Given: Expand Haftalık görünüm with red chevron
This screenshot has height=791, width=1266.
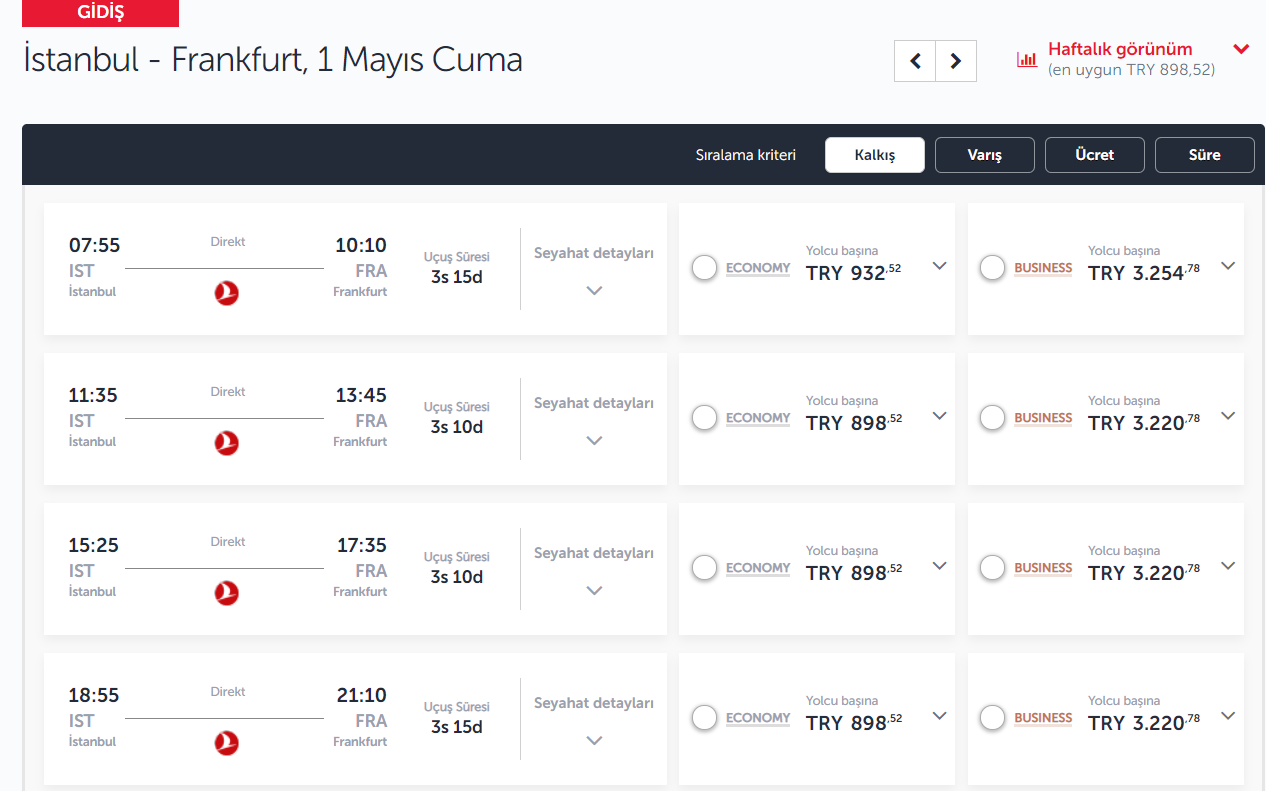Looking at the screenshot, I should pyautogui.click(x=1241, y=49).
